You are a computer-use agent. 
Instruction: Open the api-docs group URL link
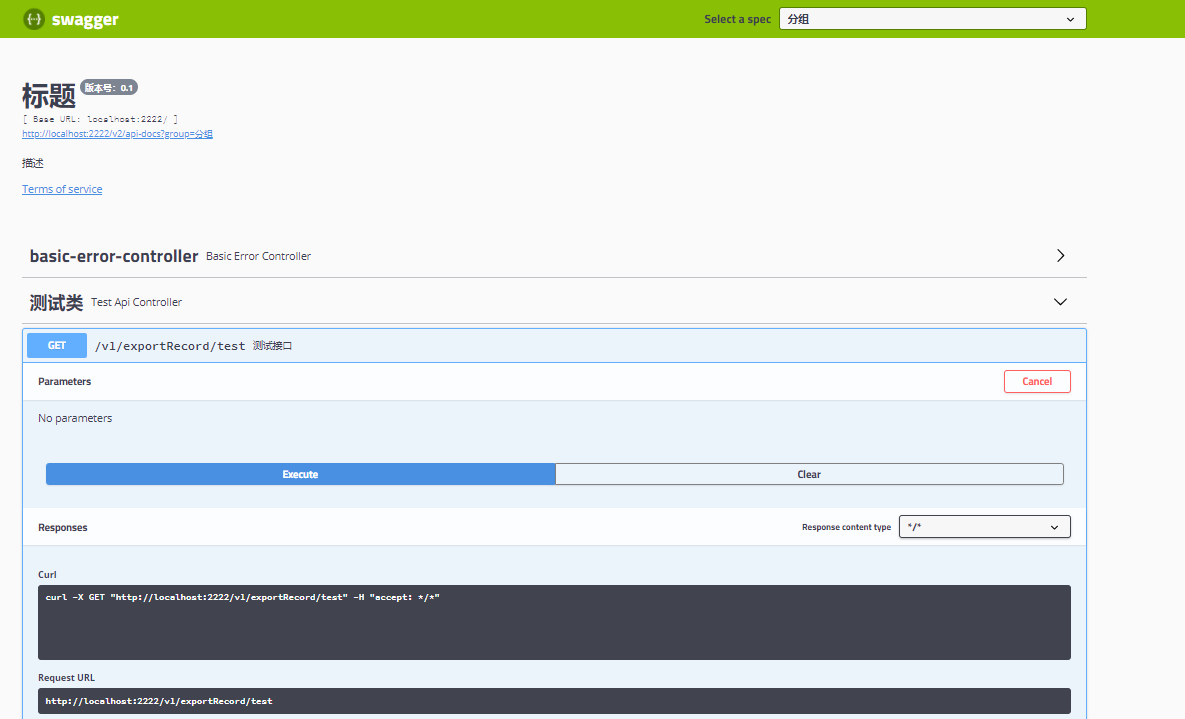pos(117,134)
